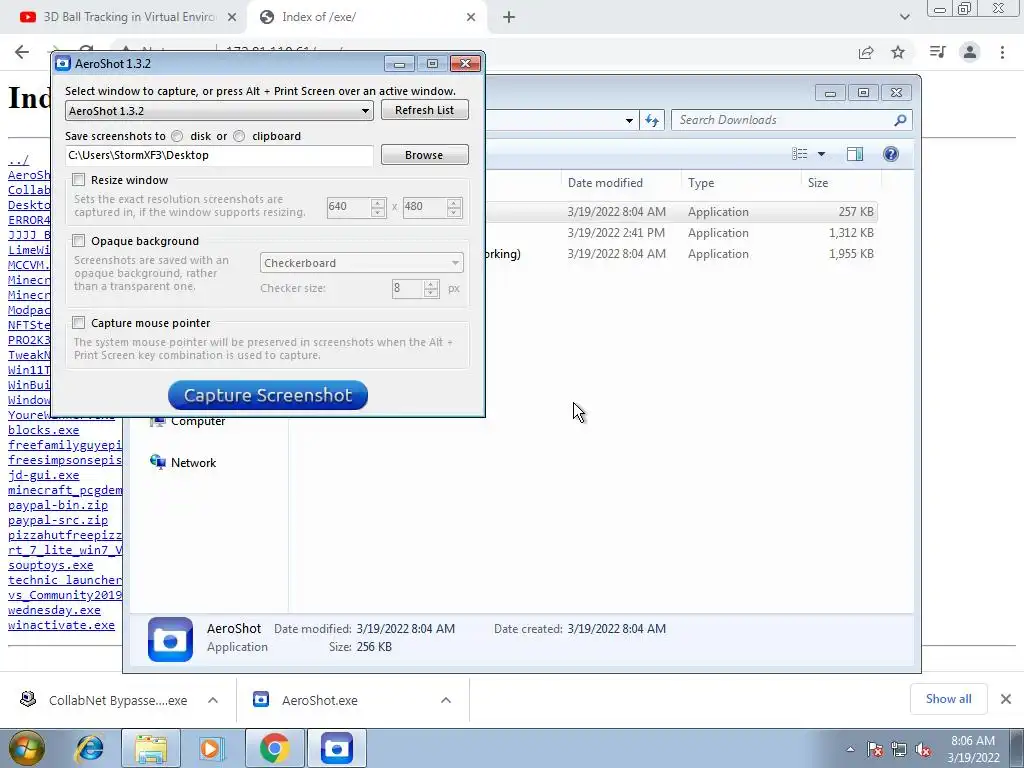
Task: Open the view options dropdown arrow in Explorer
Action: [x=822, y=154]
